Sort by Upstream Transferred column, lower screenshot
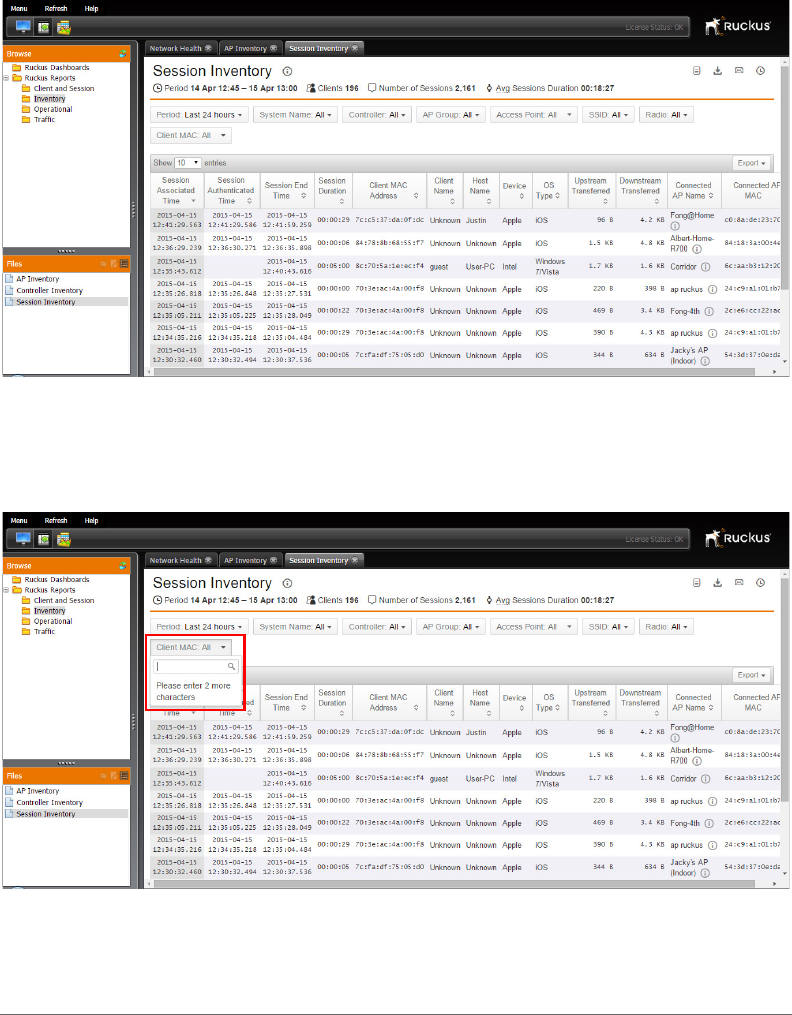The height and width of the screenshot is (1015, 792). click(591, 702)
